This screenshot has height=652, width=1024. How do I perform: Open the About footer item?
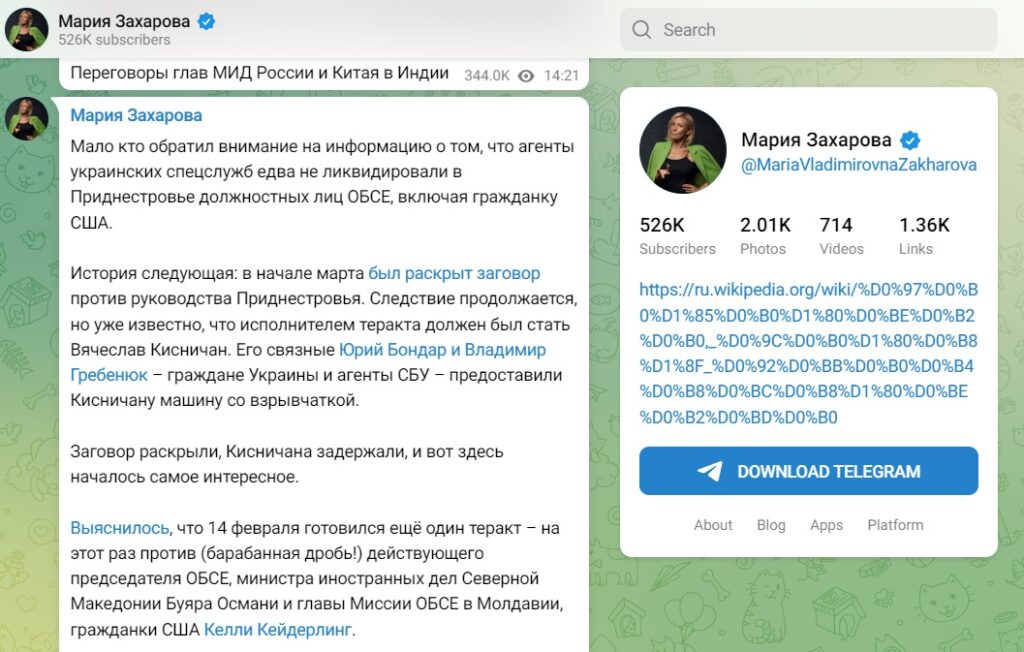point(713,525)
